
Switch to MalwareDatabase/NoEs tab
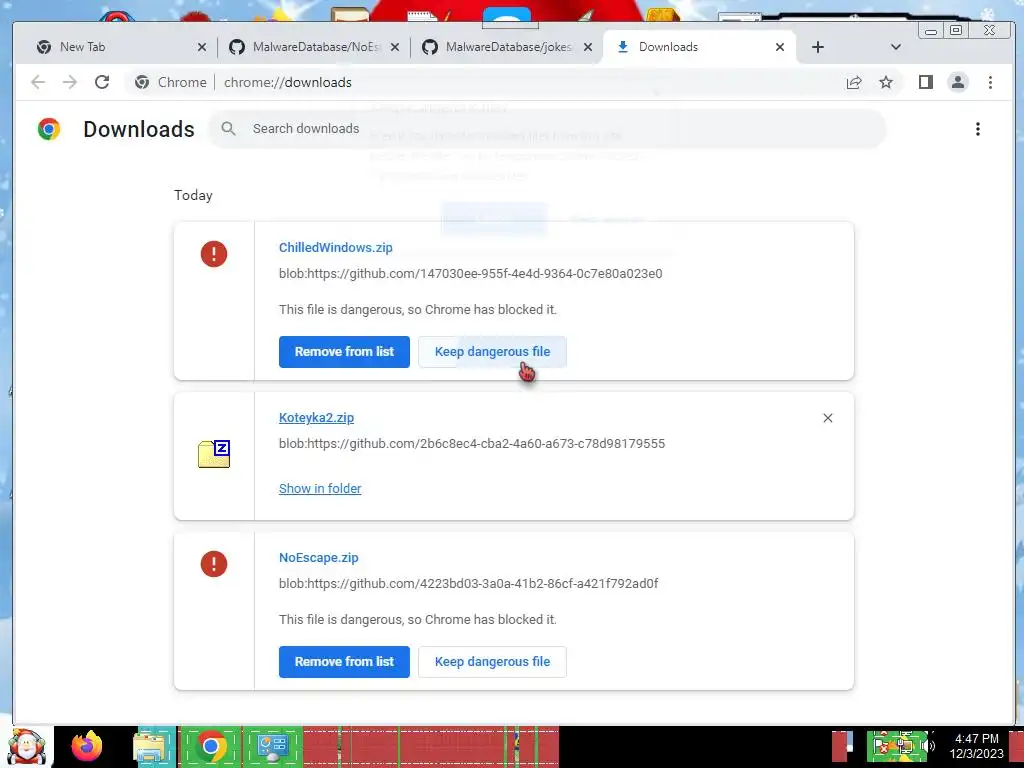313,47
